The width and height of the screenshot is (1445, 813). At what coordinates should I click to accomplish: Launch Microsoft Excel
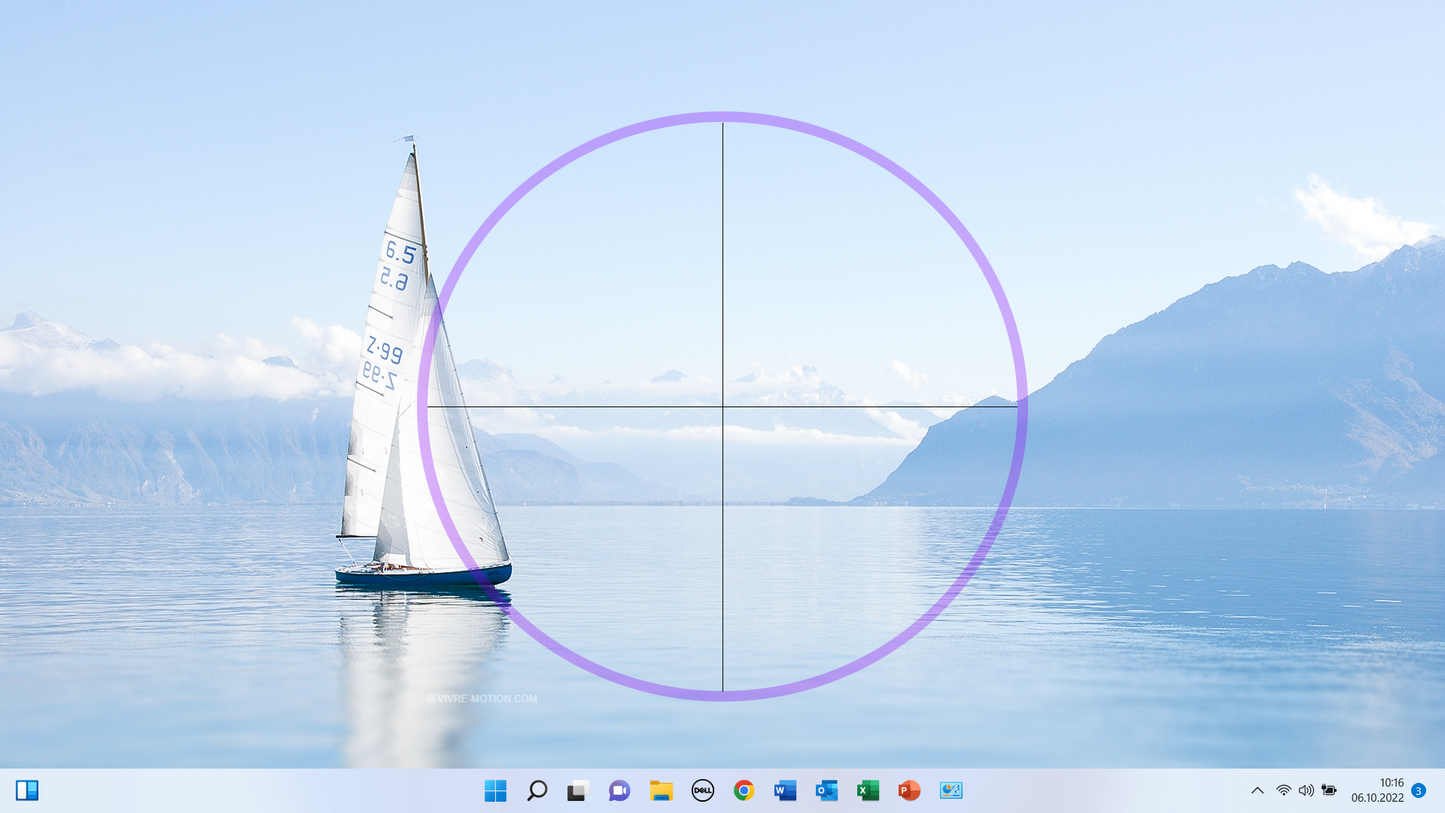[x=868, y=791]
